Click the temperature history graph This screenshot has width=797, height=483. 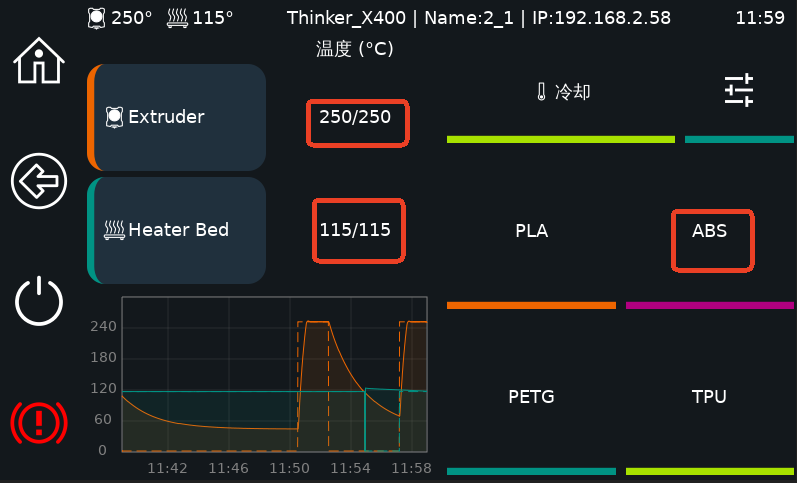tap(274, 374)
